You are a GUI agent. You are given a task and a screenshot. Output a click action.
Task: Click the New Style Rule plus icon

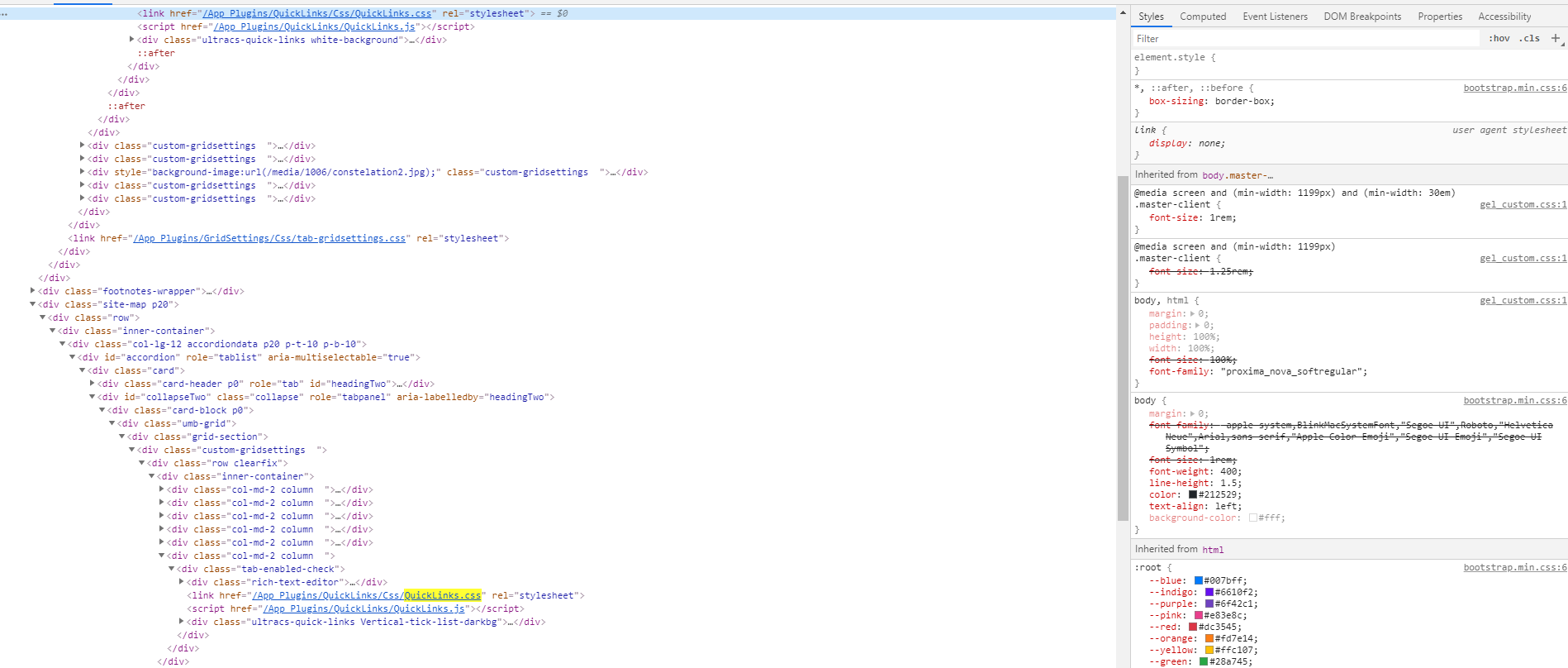pos(1556,38)
